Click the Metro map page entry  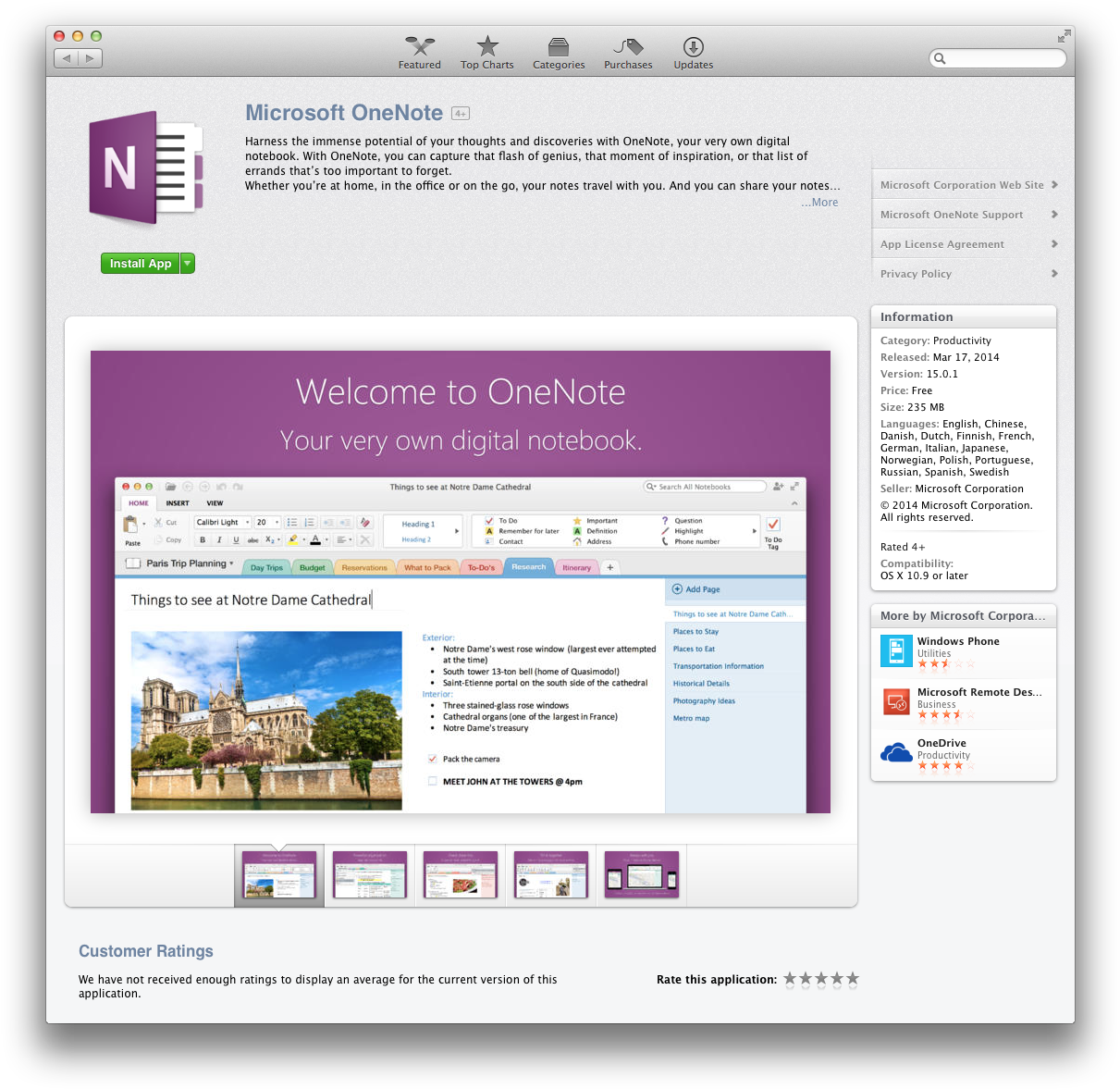tap(692, 718)
